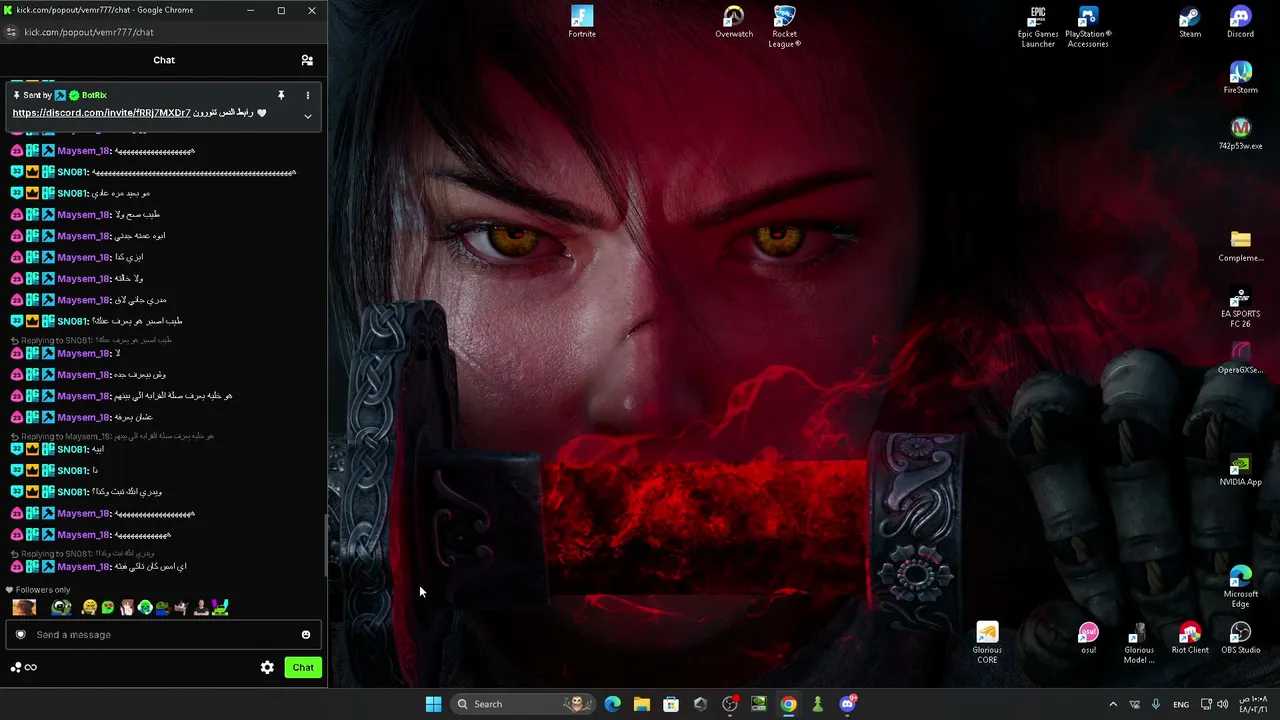This screenshot has width=1280, height=720.
Task: Select the EA SPORTS FC 26 shortcut
Action: tap(1241, 307)
